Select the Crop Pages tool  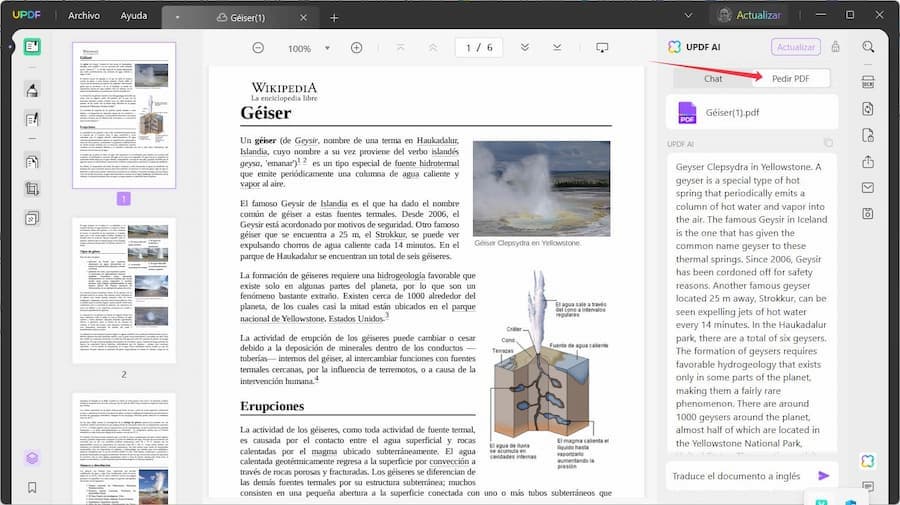(x=32, y=189)
